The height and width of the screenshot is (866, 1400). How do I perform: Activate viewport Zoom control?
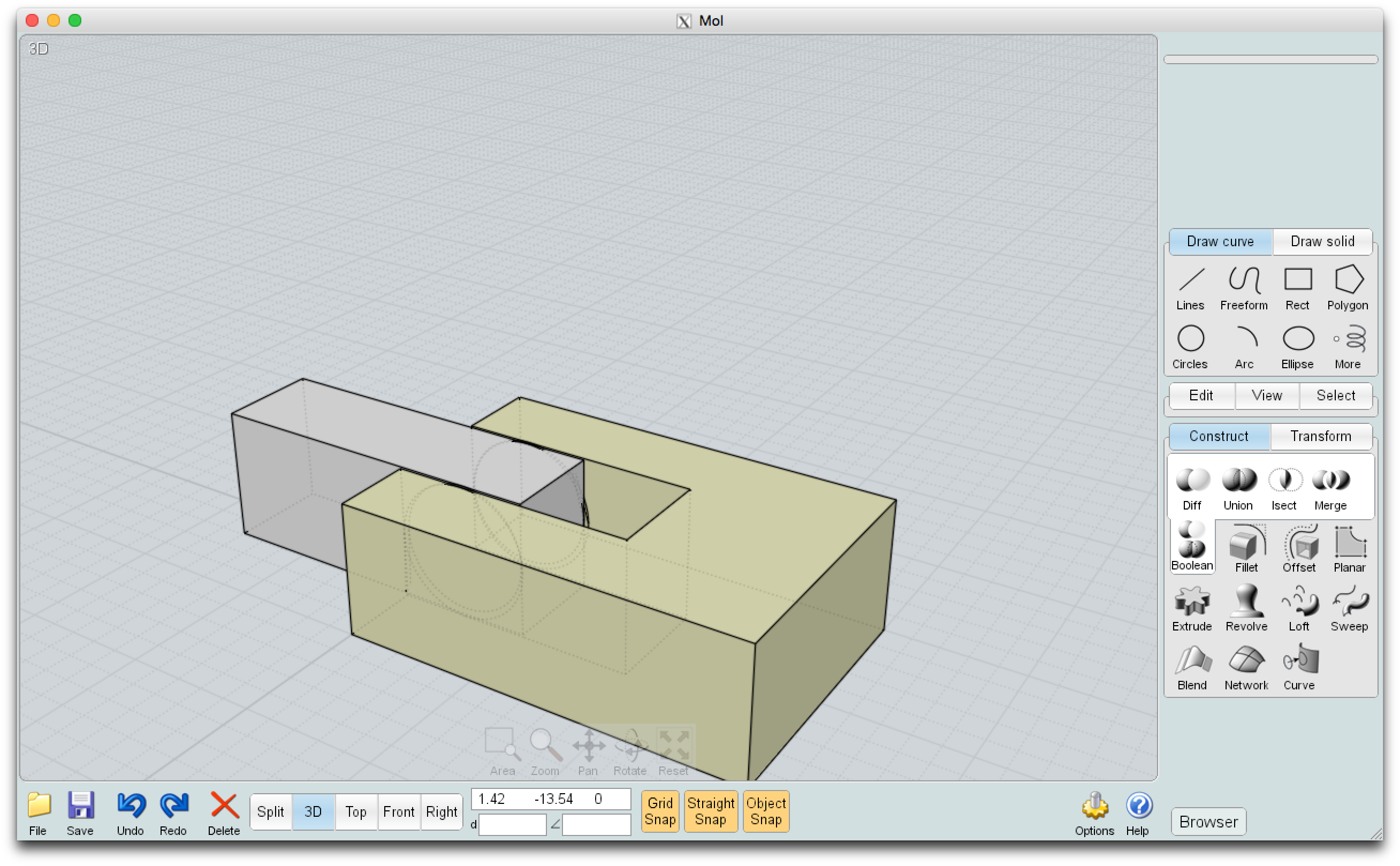[x=545, y=752]
